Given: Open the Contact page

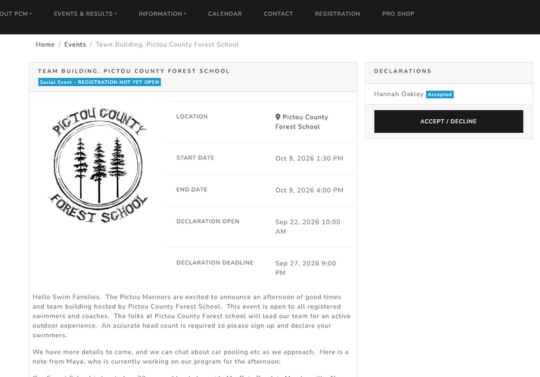Looking at the screenshot, I should click(x=278, y=14).
